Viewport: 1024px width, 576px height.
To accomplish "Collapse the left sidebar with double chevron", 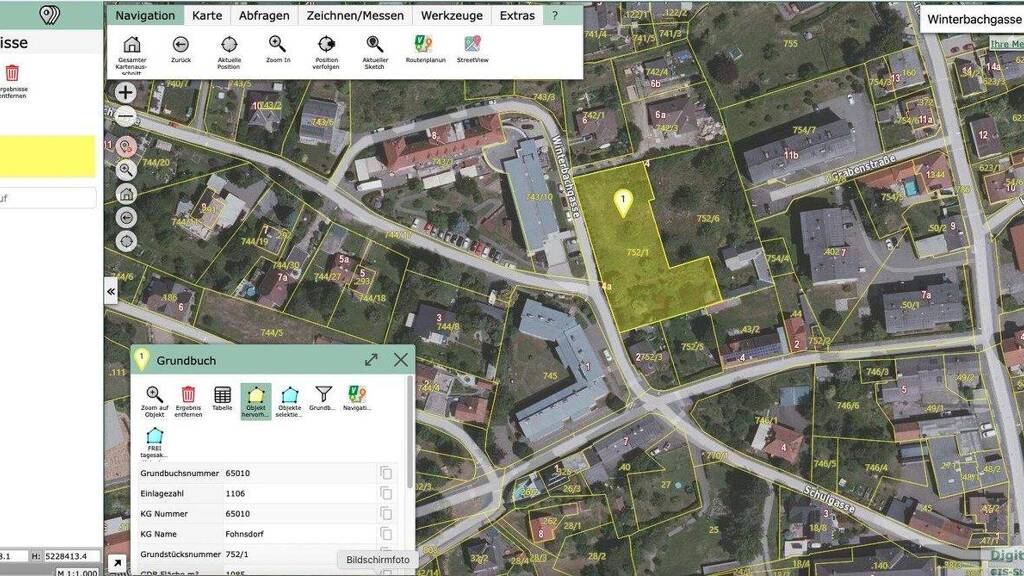I will (x=111, y=291).
